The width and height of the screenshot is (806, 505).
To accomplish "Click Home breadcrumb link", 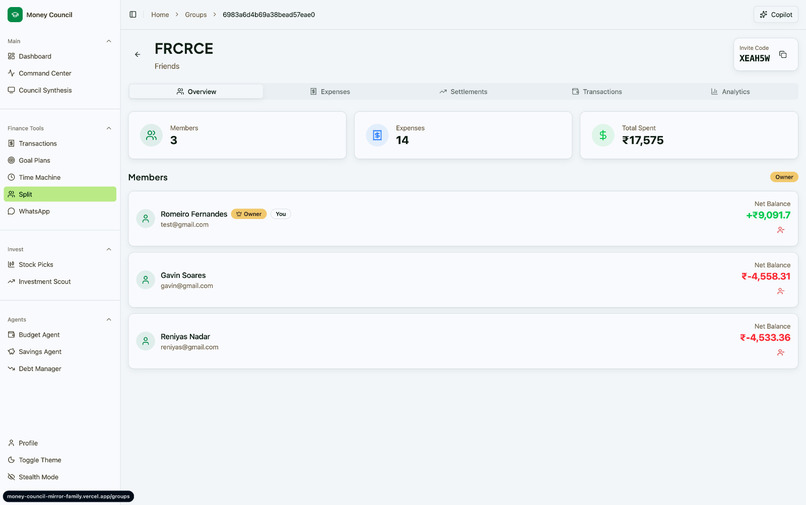I will 160,14.
